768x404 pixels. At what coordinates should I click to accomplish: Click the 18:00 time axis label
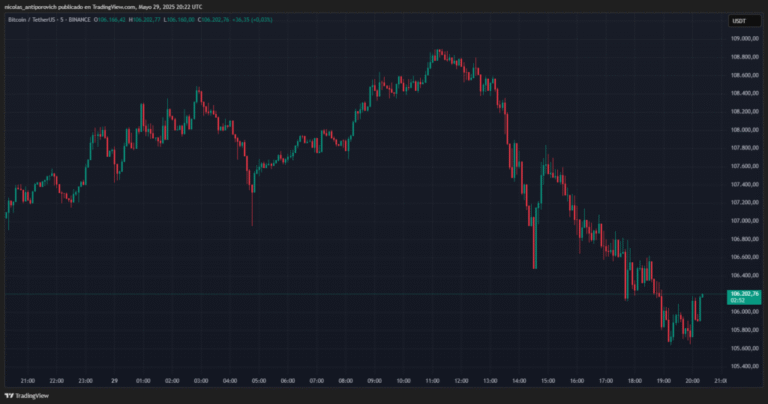coord(635,381)
